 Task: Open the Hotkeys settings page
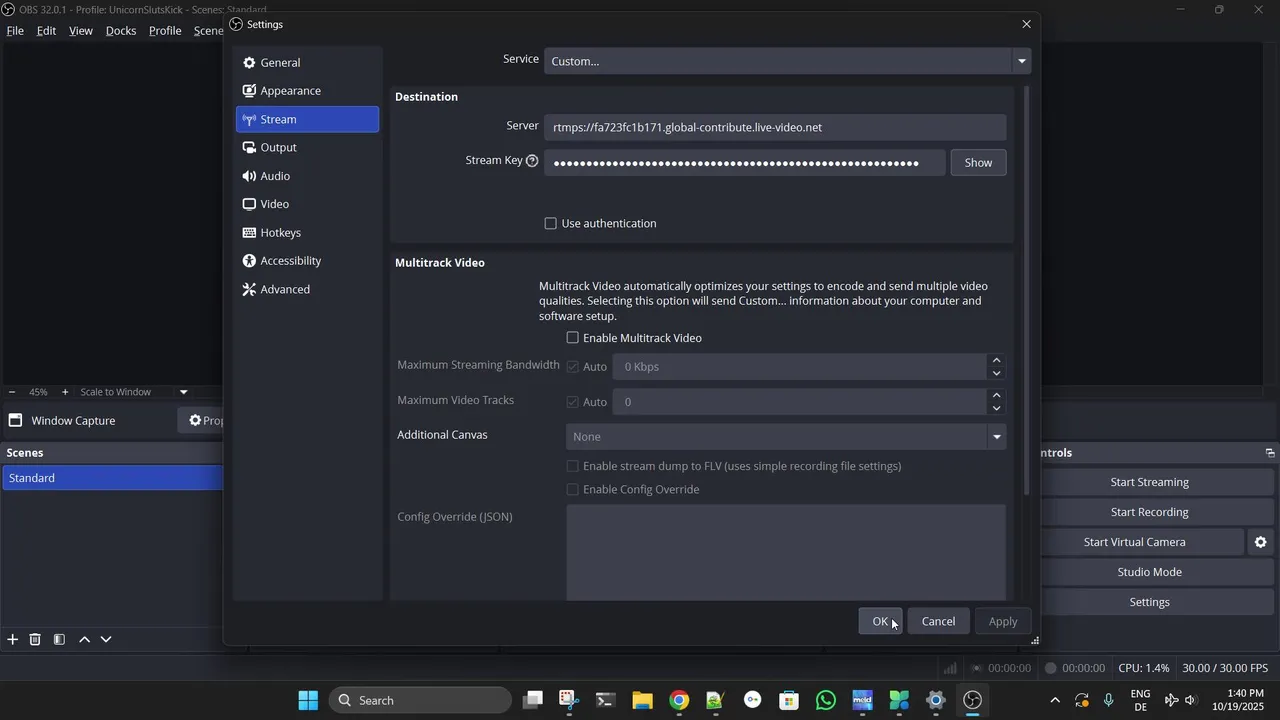pos(308,233)
